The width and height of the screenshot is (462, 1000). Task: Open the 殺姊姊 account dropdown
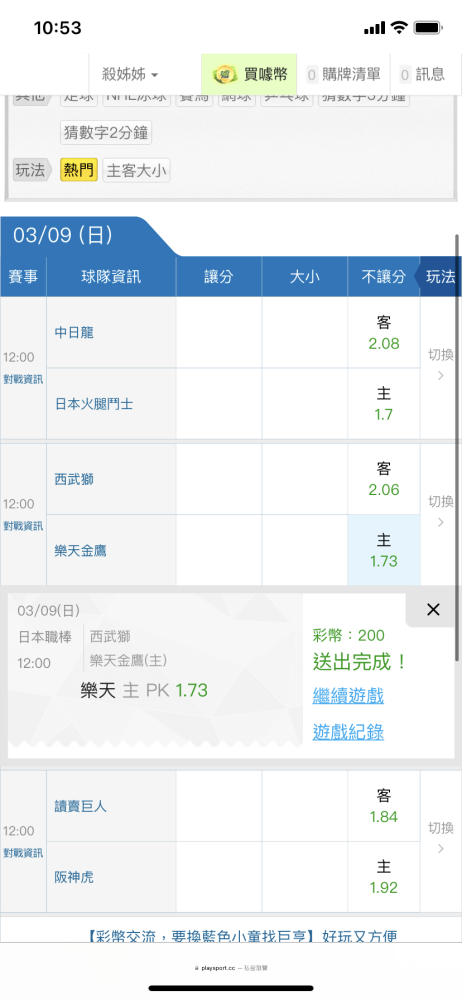[130, 74]
